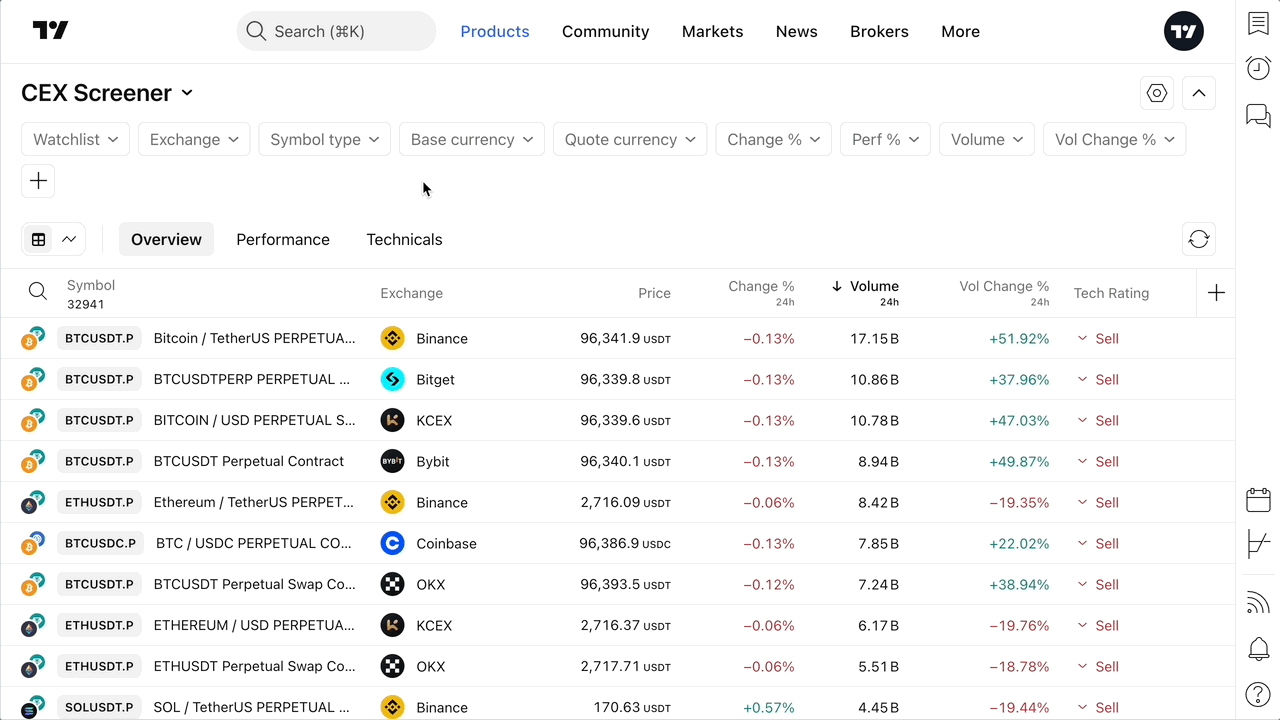Click the Coinbase exchange logo

click(x=392, y=543)
